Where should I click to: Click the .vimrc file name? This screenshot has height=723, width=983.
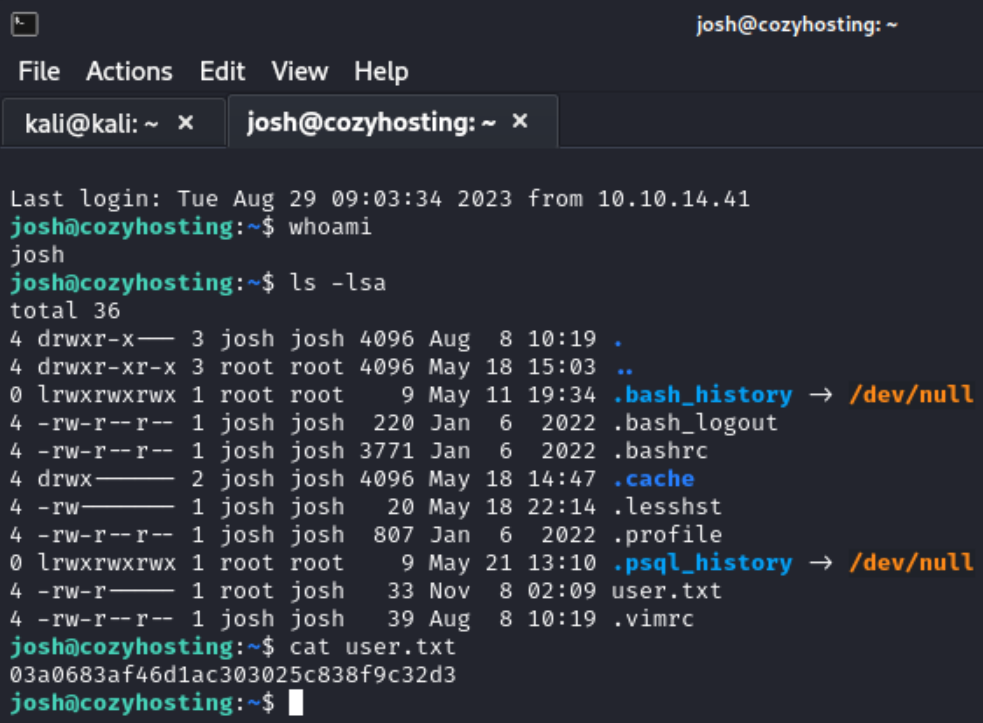click(653, 619)
